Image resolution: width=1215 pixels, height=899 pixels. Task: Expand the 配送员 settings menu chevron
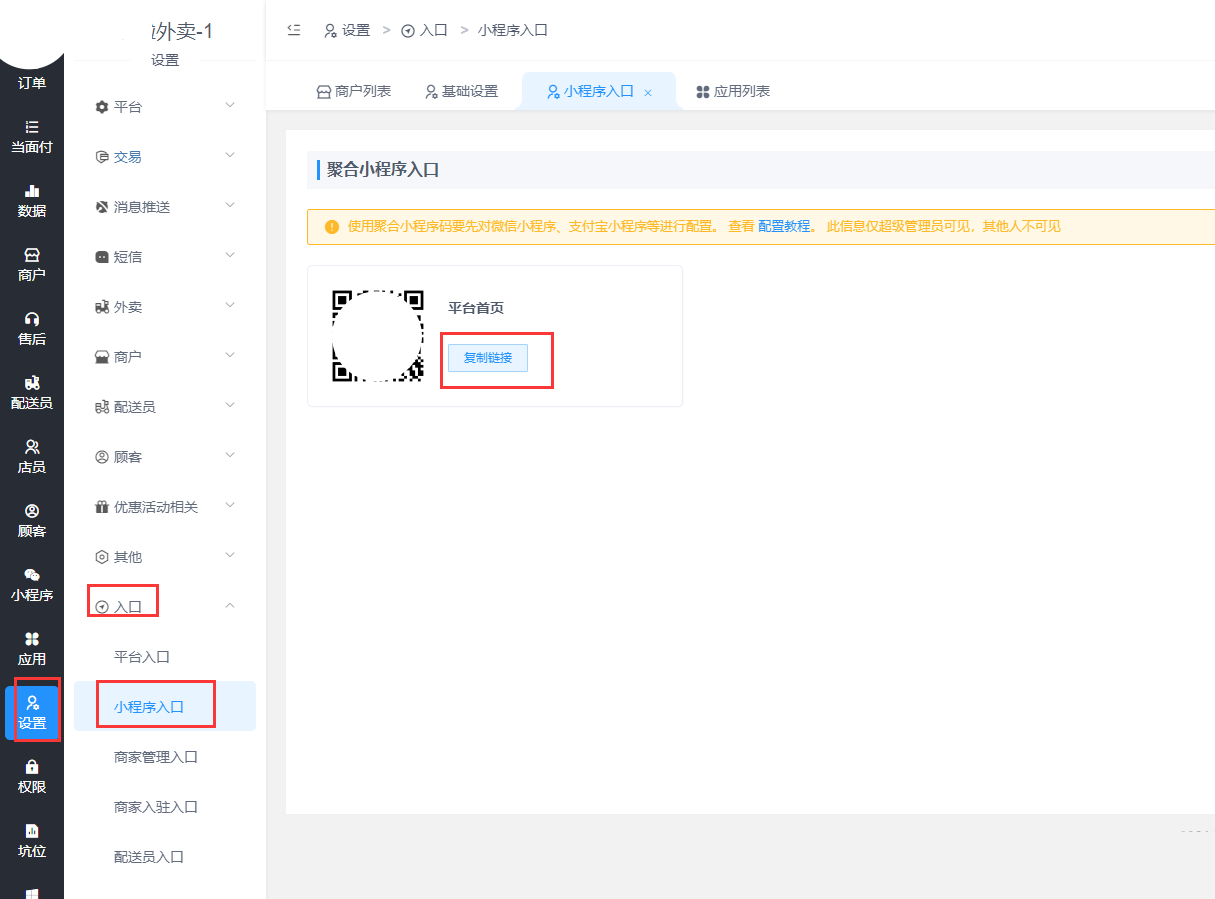[230, 405]
